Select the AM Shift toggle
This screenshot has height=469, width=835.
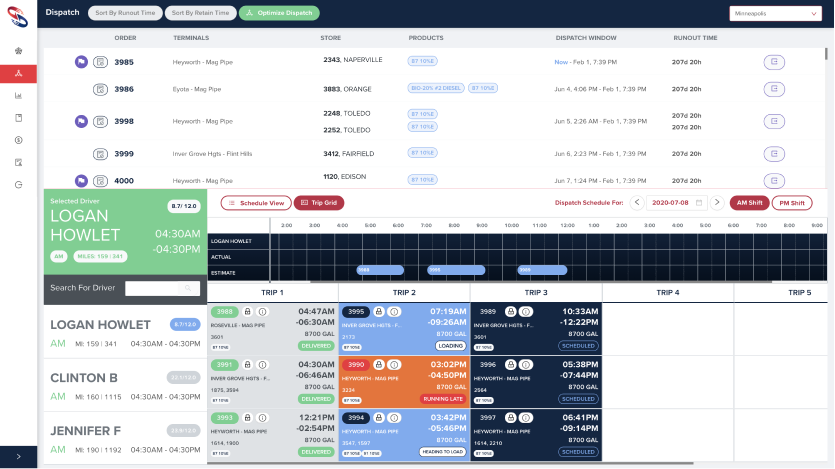[748, 203]
